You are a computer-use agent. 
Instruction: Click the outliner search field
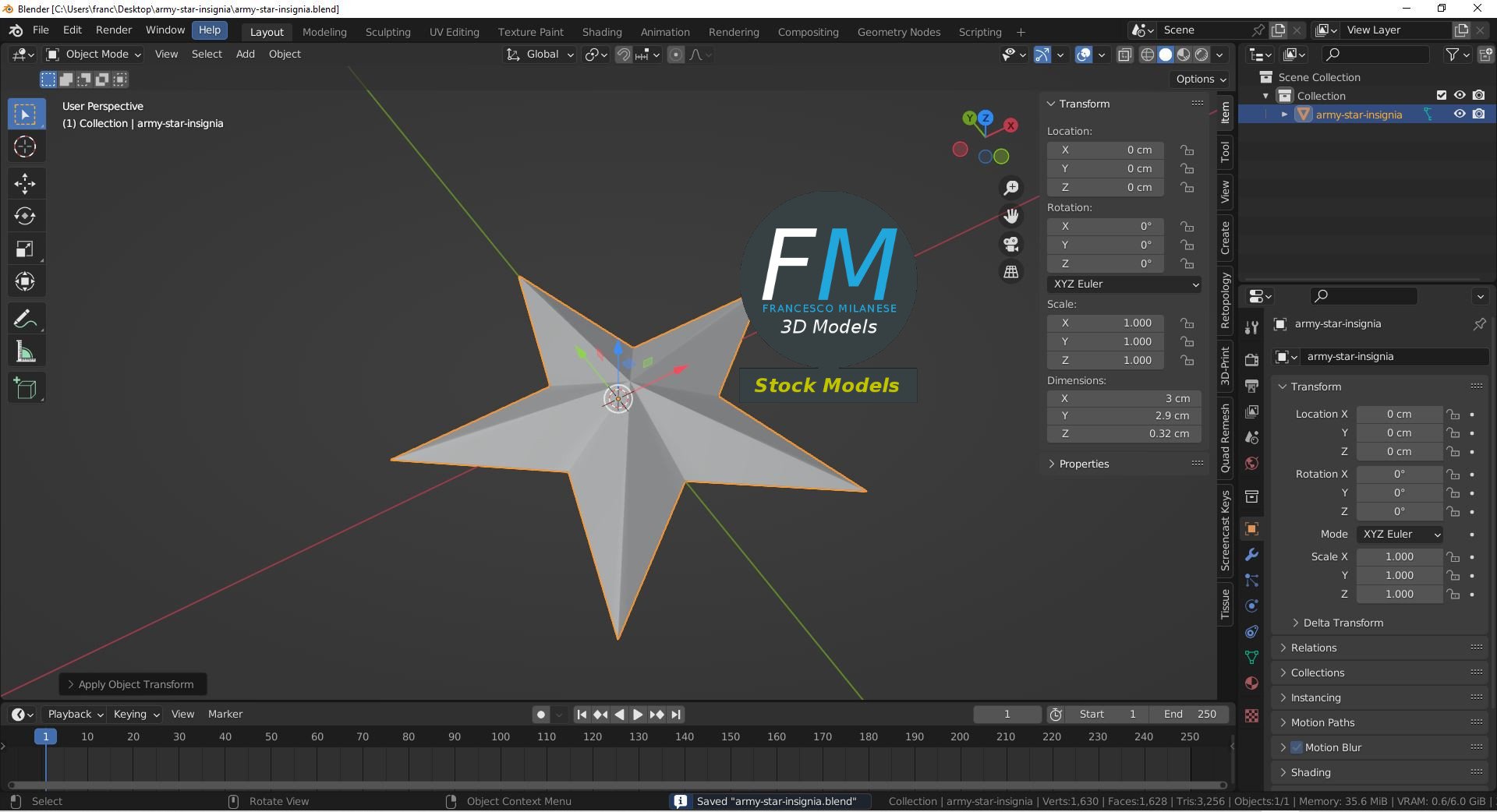point(1375,55)
